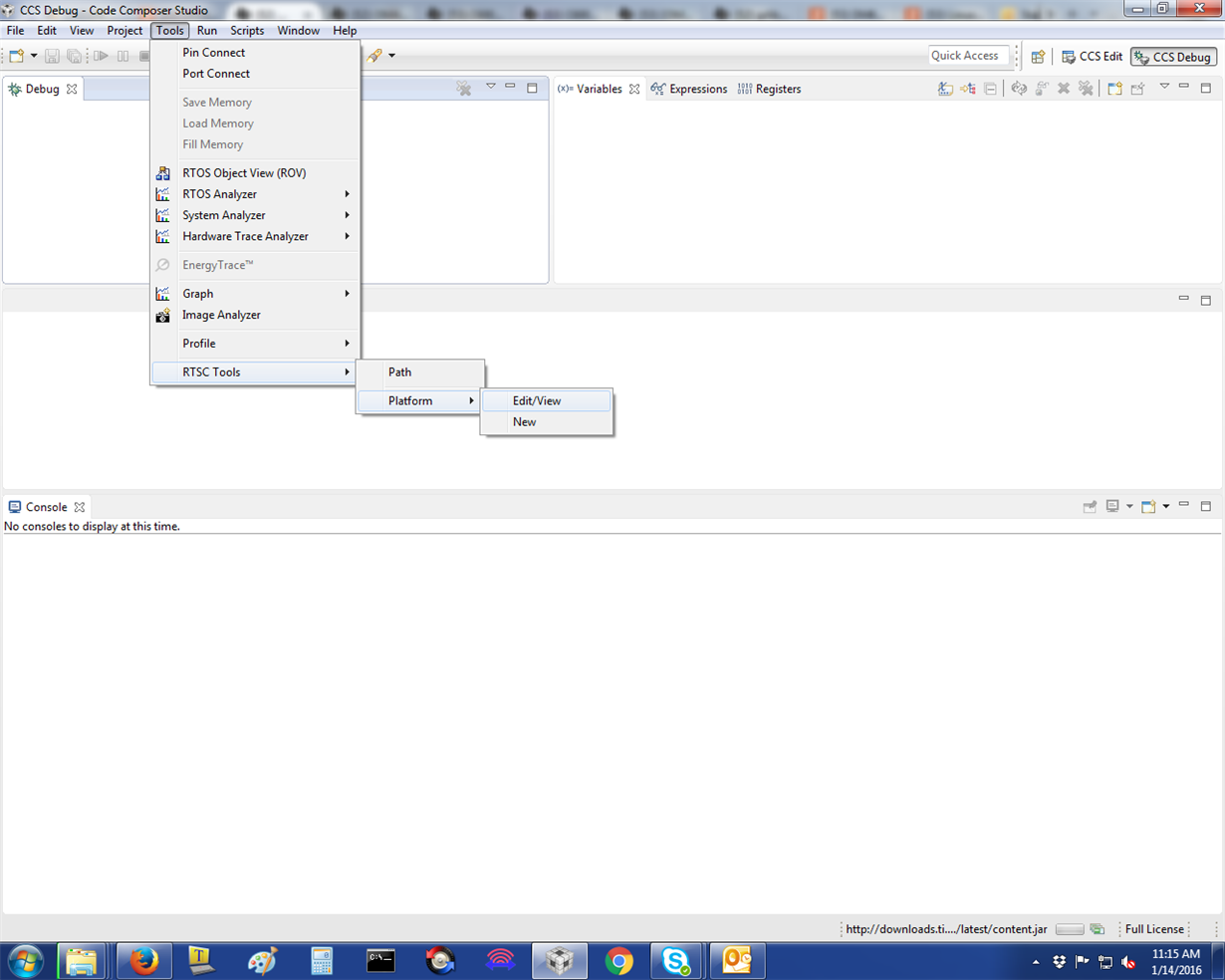Screen dimensions: 1225x980
Task: Click the pen-shaped tool icon in main toolbar
Action: click(x=374, y=56)
